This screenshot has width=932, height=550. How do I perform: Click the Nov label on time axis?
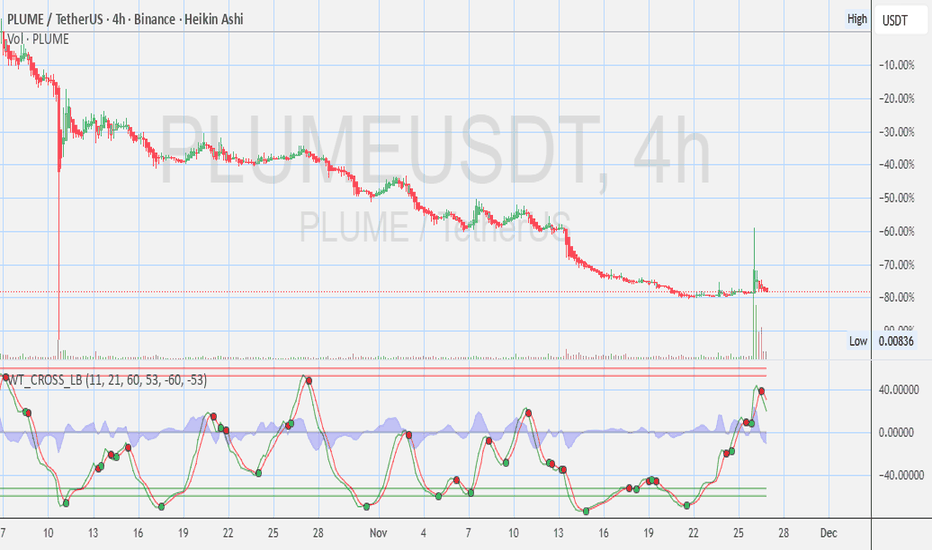[x=378, y=533]
